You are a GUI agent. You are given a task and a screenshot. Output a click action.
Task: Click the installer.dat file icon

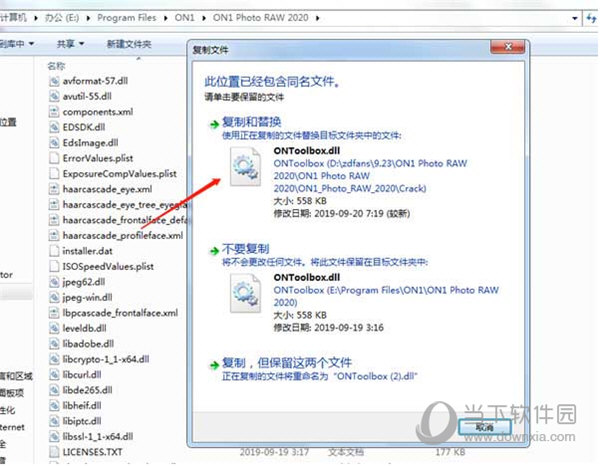tap(54, 251)
